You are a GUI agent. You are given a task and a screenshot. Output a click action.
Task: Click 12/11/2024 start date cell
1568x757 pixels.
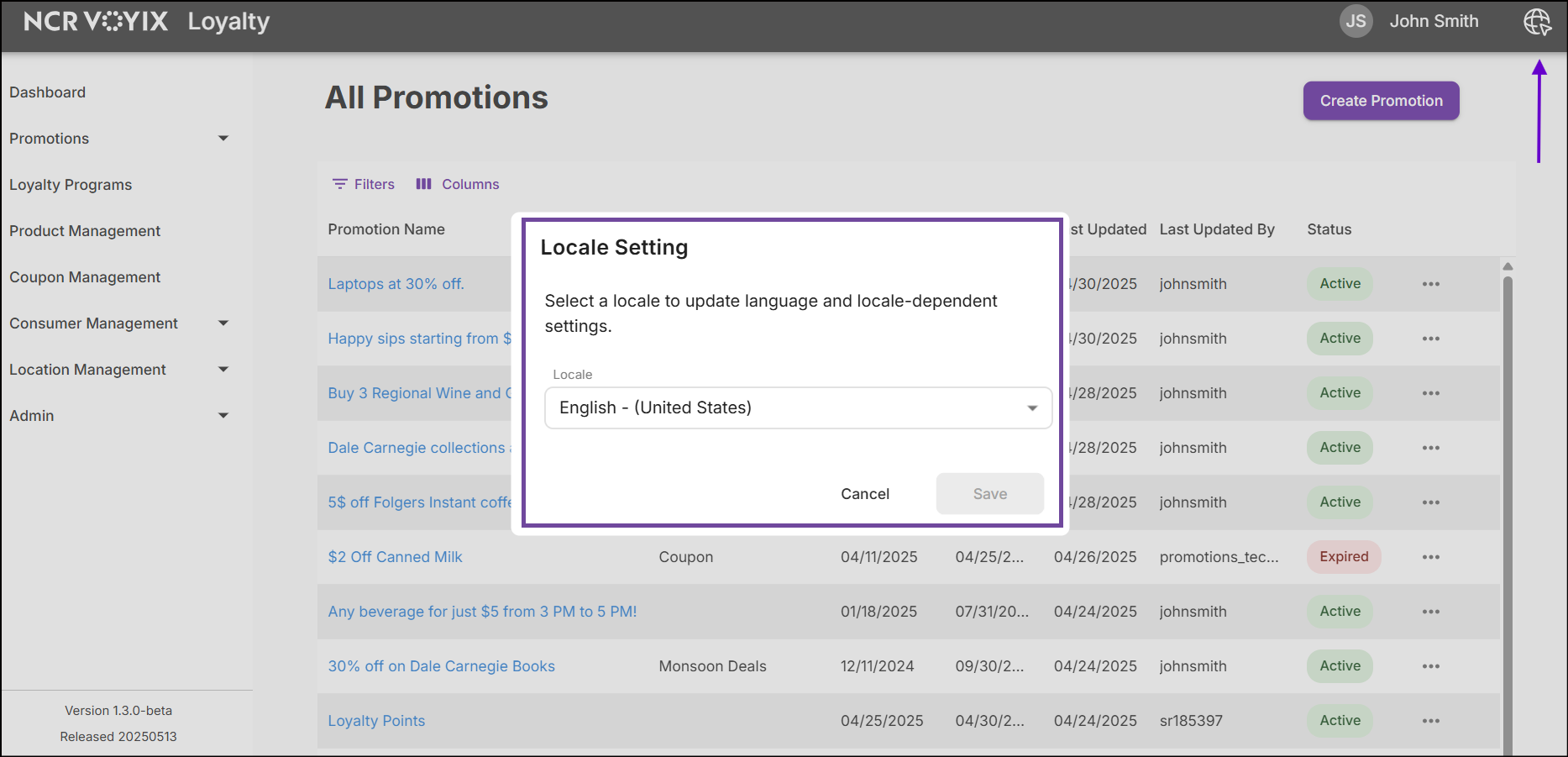pyautogui.click(x=877, y=666)
